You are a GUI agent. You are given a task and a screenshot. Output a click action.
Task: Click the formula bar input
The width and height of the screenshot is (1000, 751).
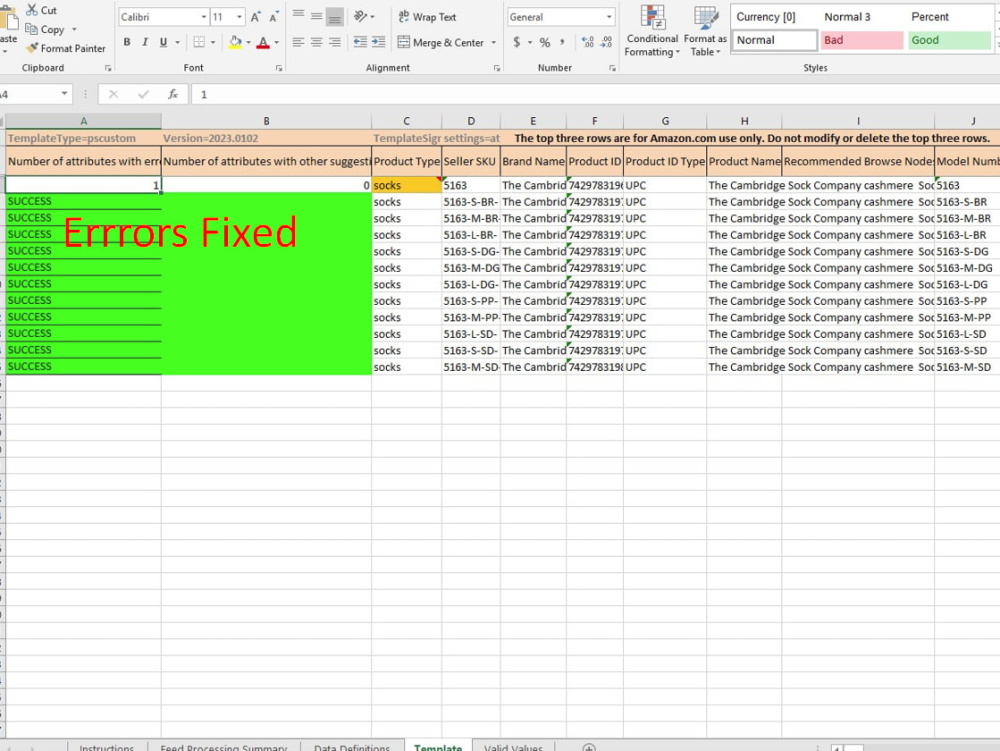[595, 94]
